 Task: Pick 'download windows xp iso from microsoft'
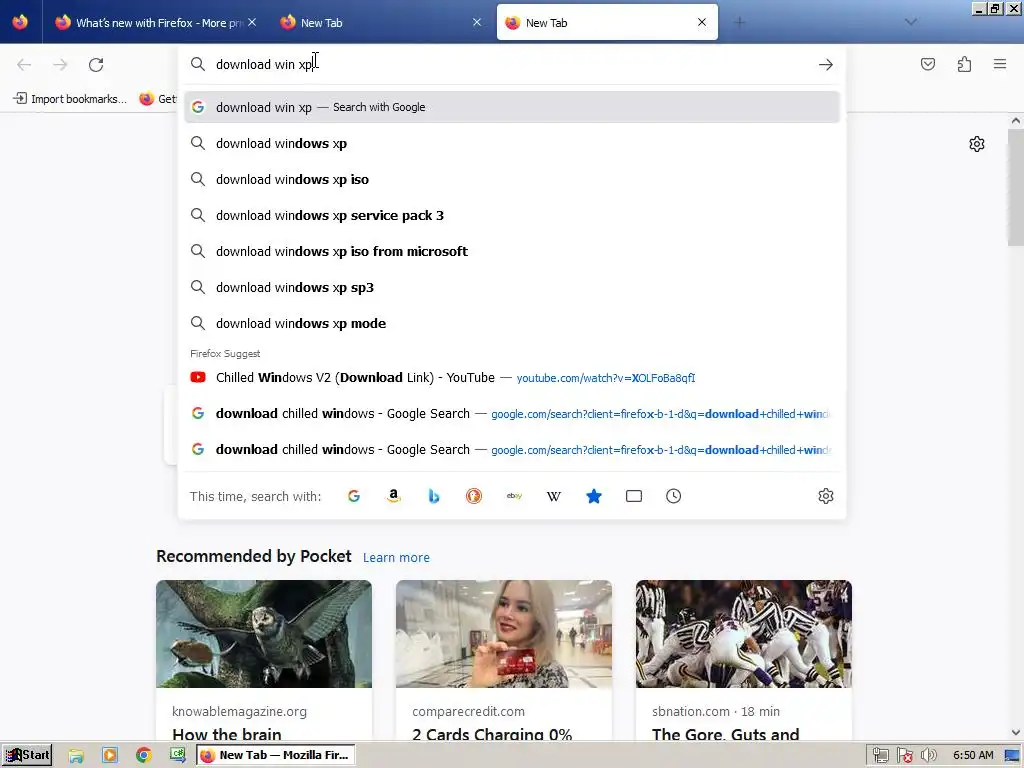[512, 251]
